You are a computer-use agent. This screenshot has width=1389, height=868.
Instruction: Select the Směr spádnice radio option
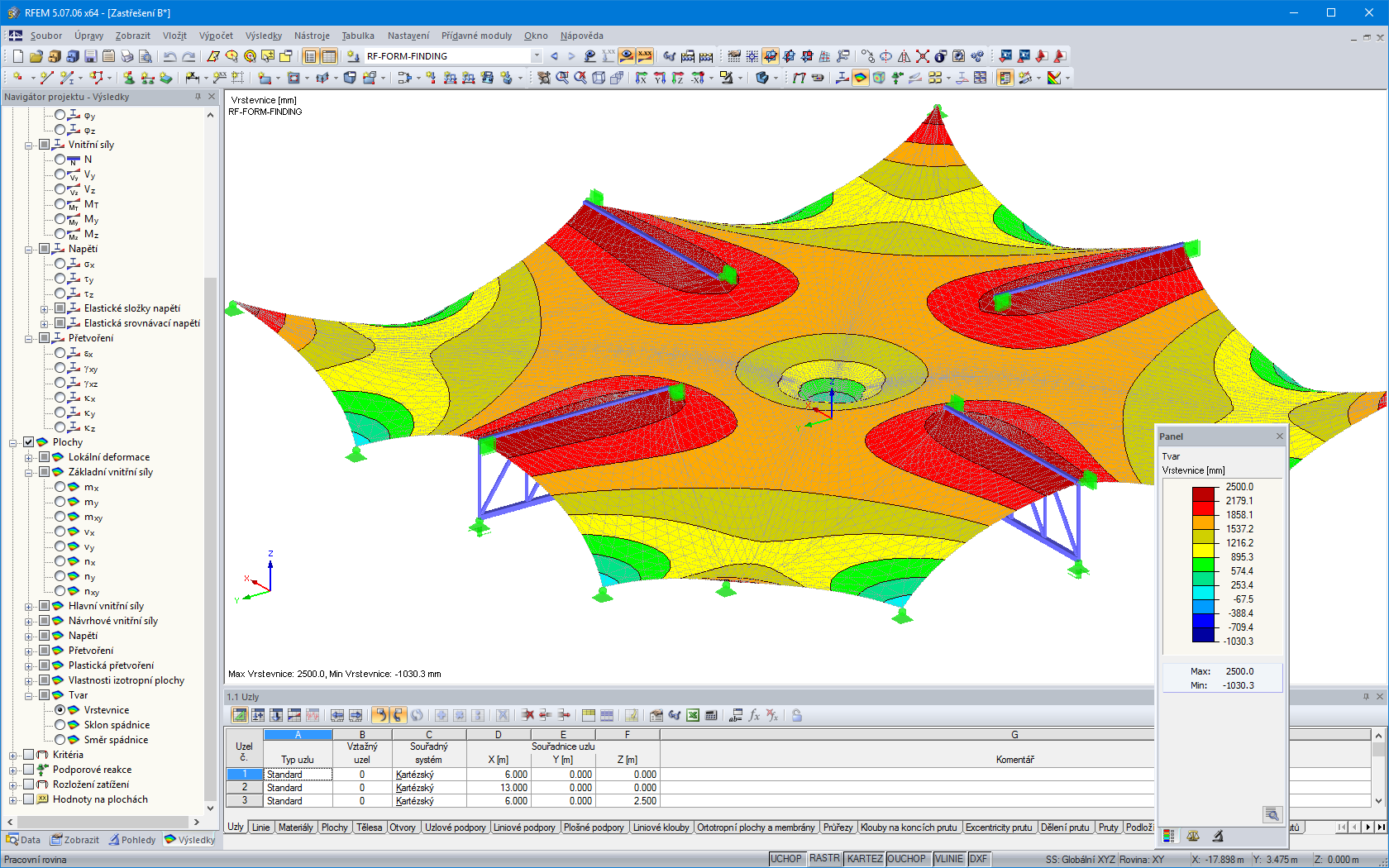(60, 740)
